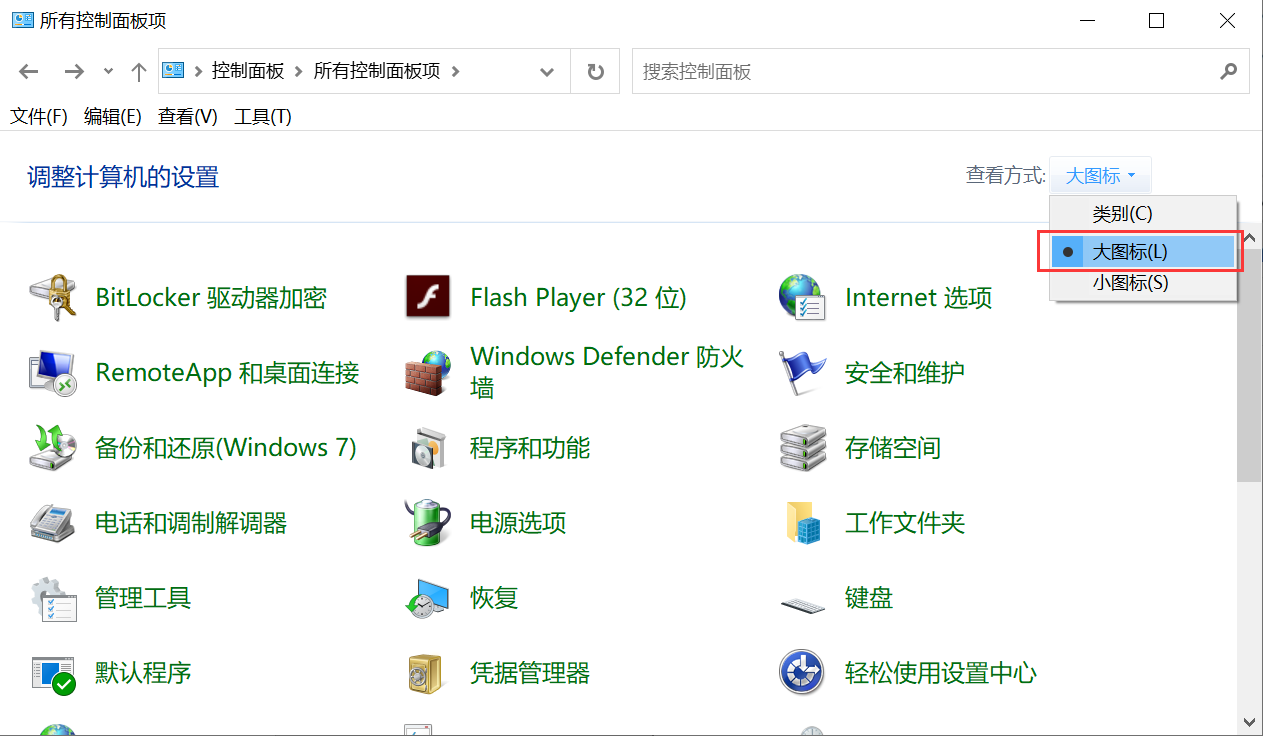Viewport: 1263px width, 736px height.
Task: Open the 管理工具 gear icon
Action: pyautogui.click(x=53, y=598)
